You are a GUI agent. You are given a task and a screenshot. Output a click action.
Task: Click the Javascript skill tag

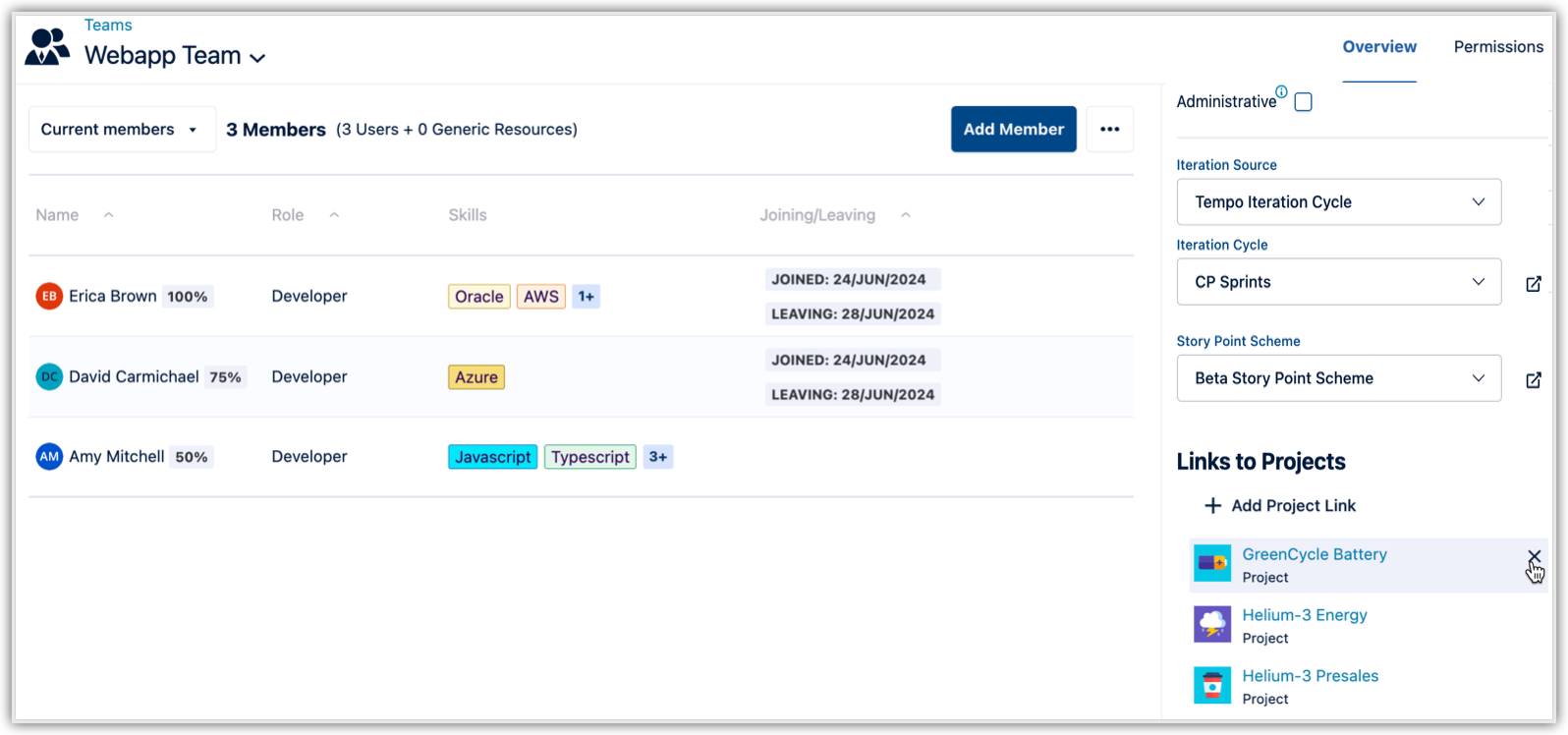point(492,457)
